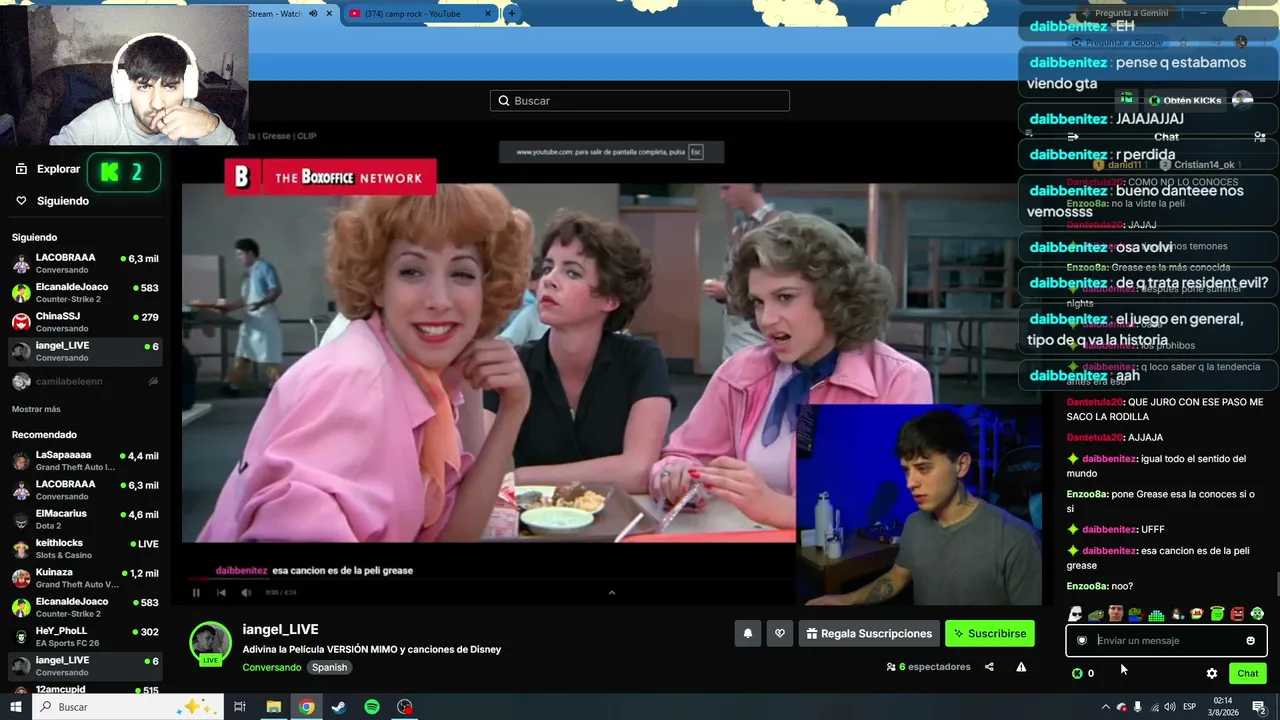Close the camp rock YouTube tab
This screenshot has width=1280, height=720.
488,14
